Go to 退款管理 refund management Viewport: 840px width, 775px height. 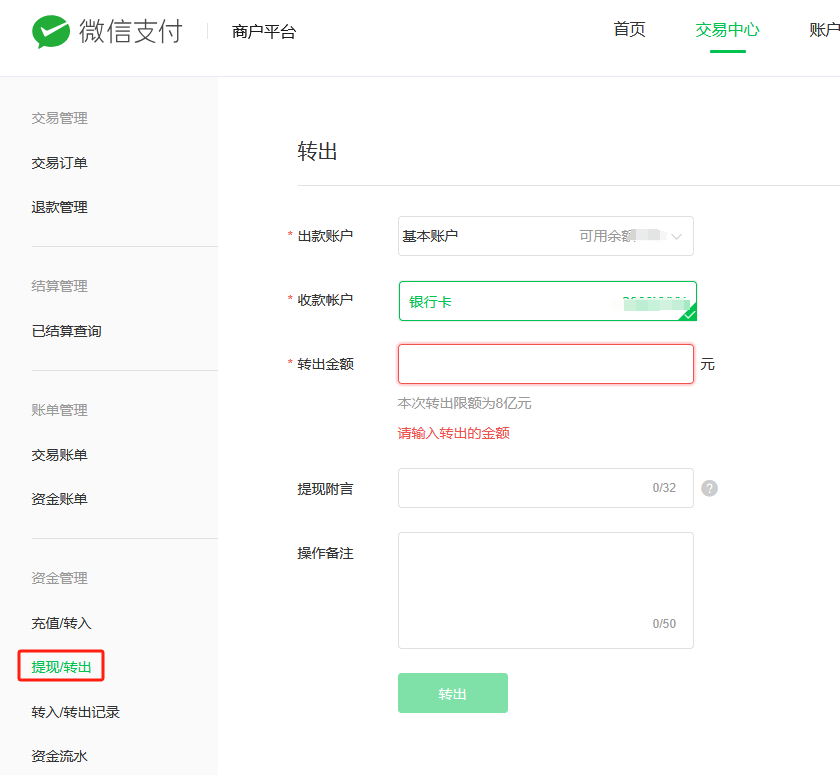coord(63,207)
